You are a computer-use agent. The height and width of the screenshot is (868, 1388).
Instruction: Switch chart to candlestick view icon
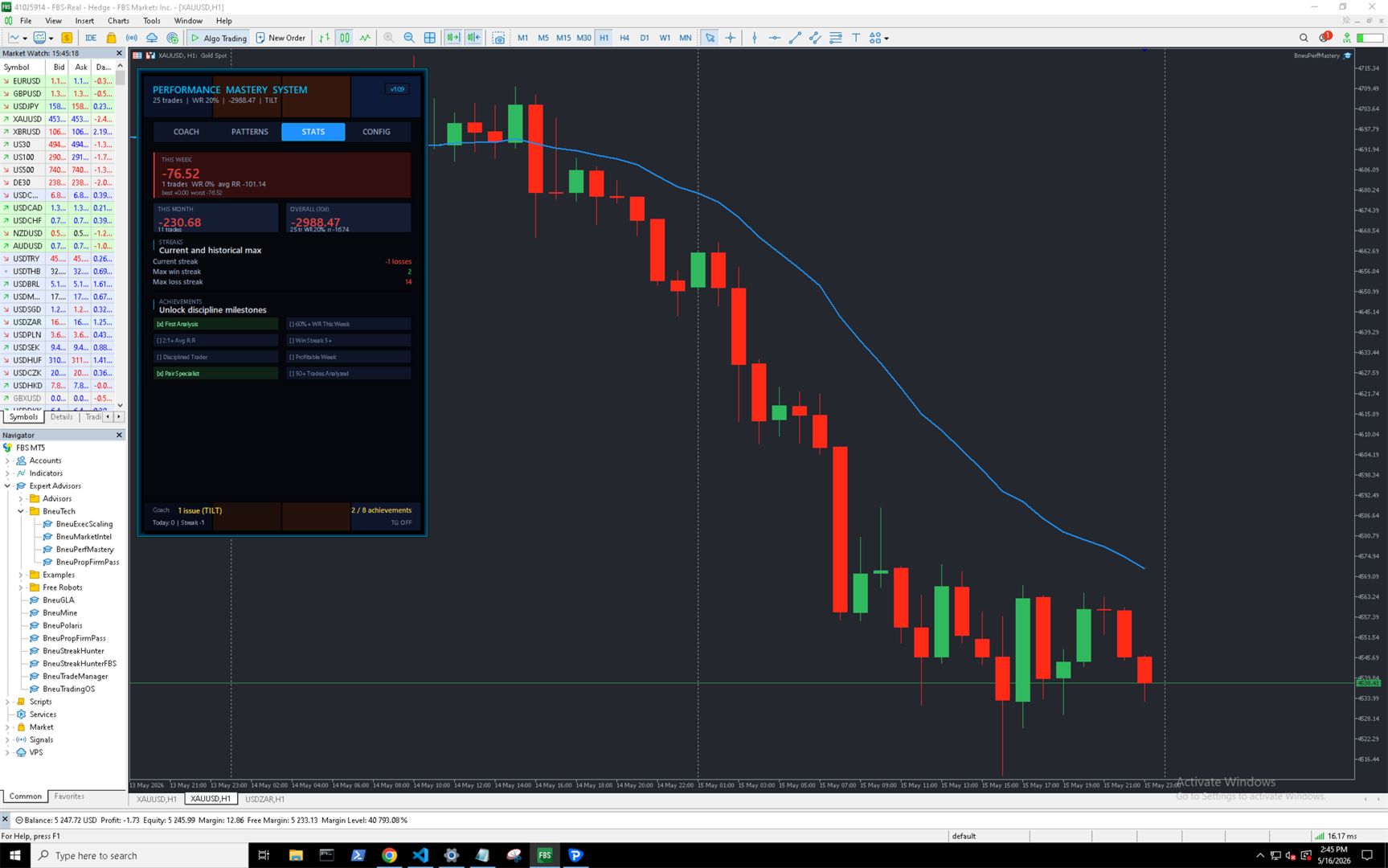coord(345,38)
